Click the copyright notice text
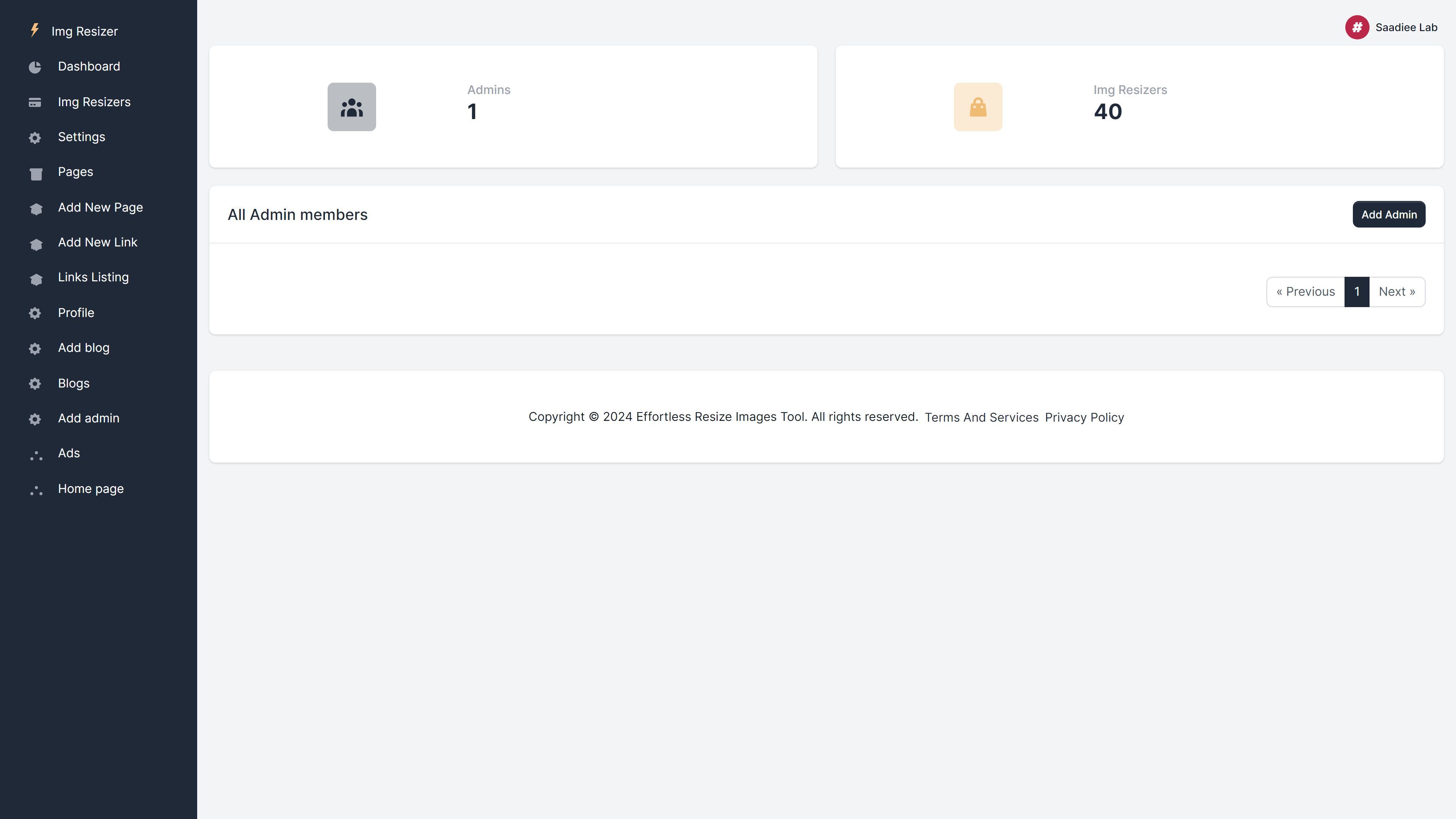This screenshot has height=819, width=1456. pos(723,417)
